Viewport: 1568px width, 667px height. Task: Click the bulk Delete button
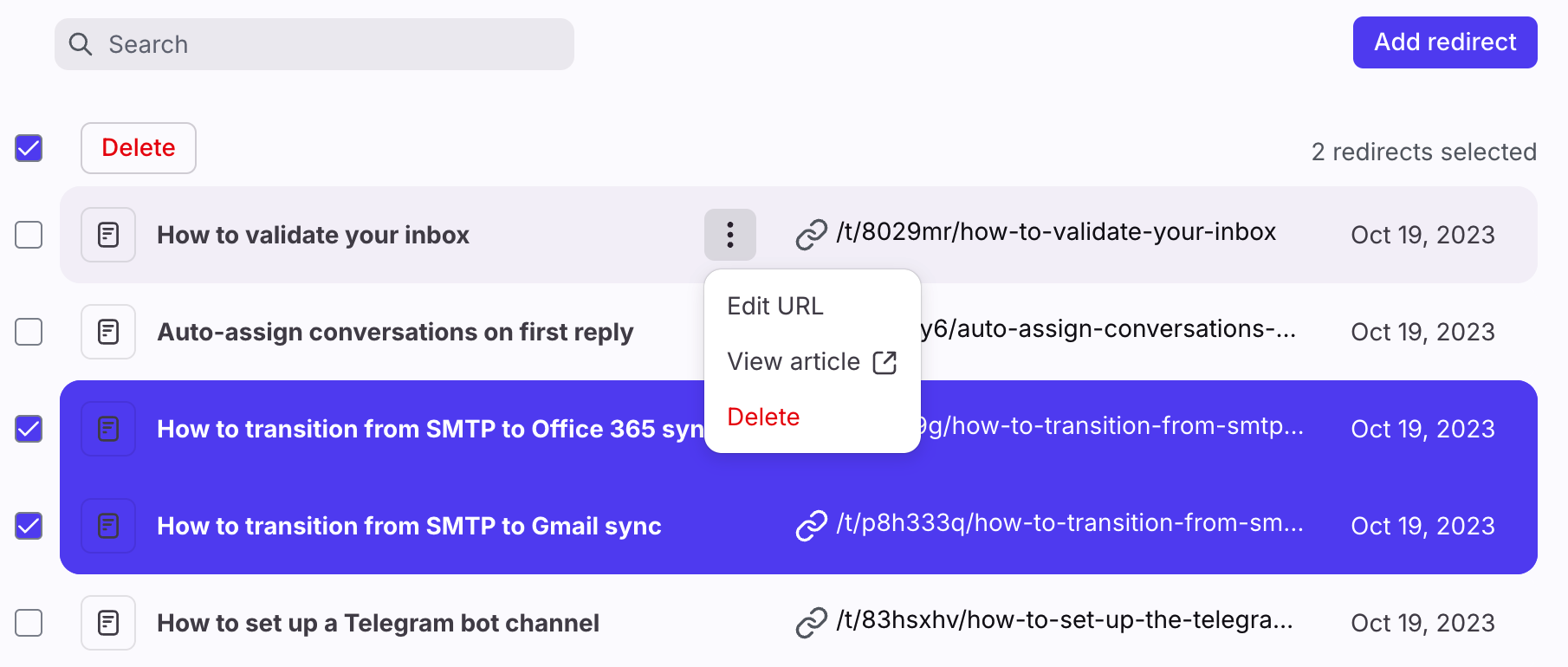139,148
